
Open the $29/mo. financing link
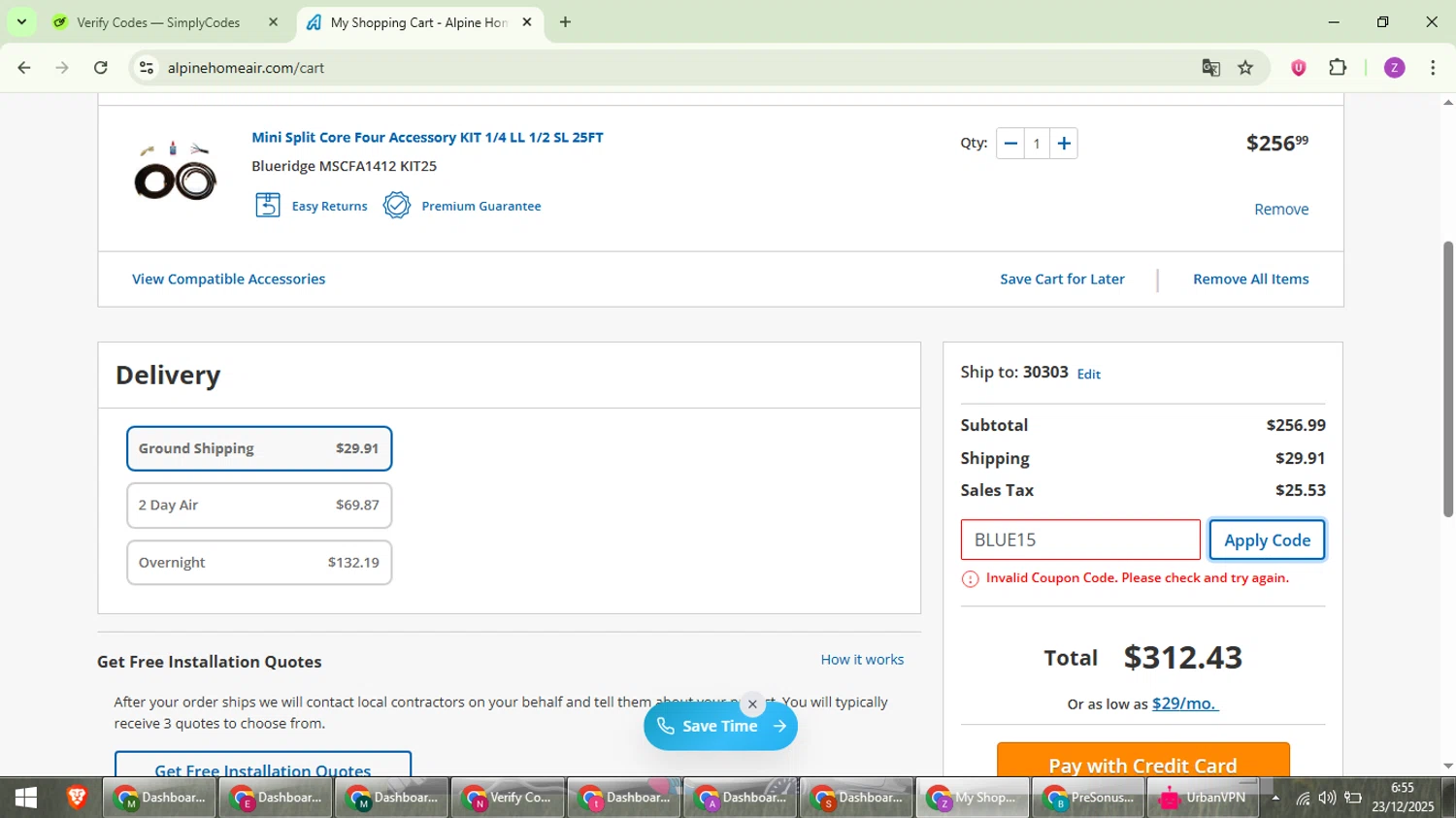pyautogui.click(x=1184, y=703)
